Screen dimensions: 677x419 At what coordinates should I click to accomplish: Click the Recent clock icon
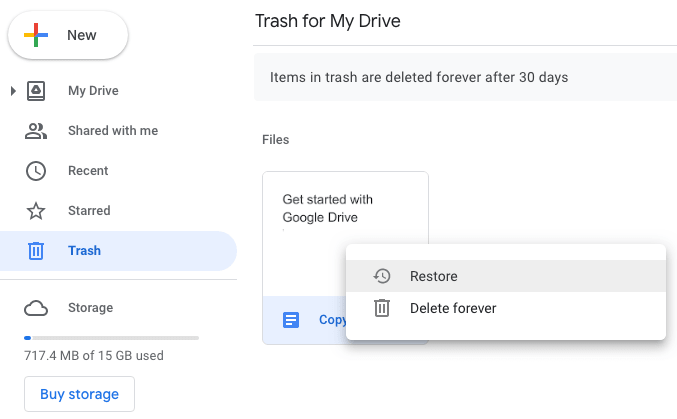pos(36,171)
